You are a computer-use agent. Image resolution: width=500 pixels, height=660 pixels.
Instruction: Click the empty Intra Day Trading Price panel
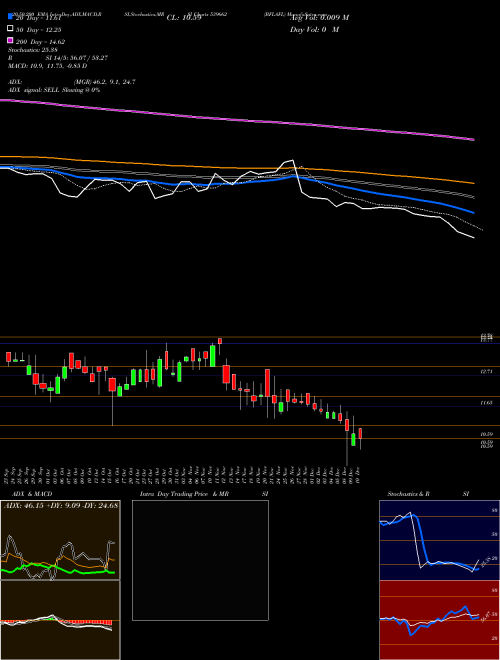point(200,560)
